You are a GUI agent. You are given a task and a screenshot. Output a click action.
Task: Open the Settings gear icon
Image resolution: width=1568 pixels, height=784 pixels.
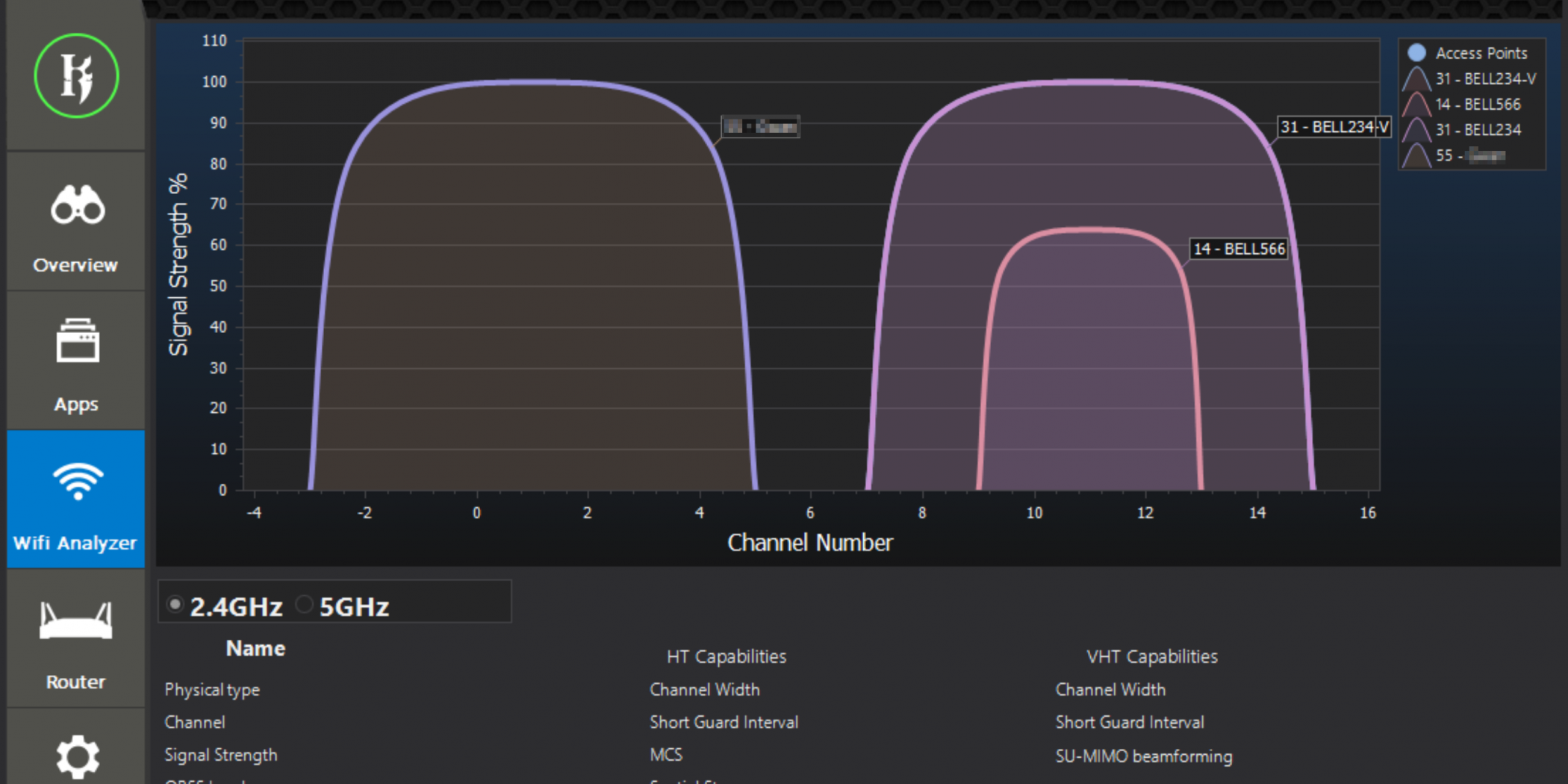pos(77,757)
